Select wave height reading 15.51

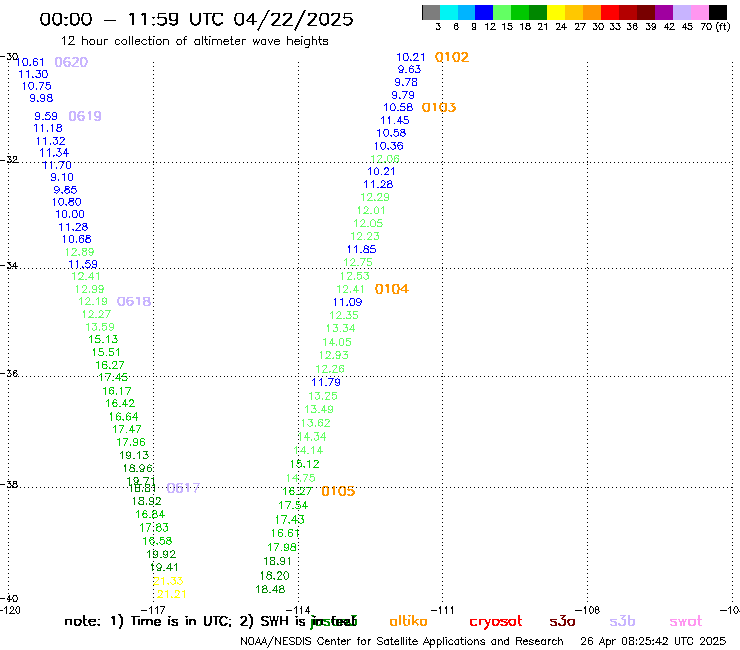coord(106,352)
